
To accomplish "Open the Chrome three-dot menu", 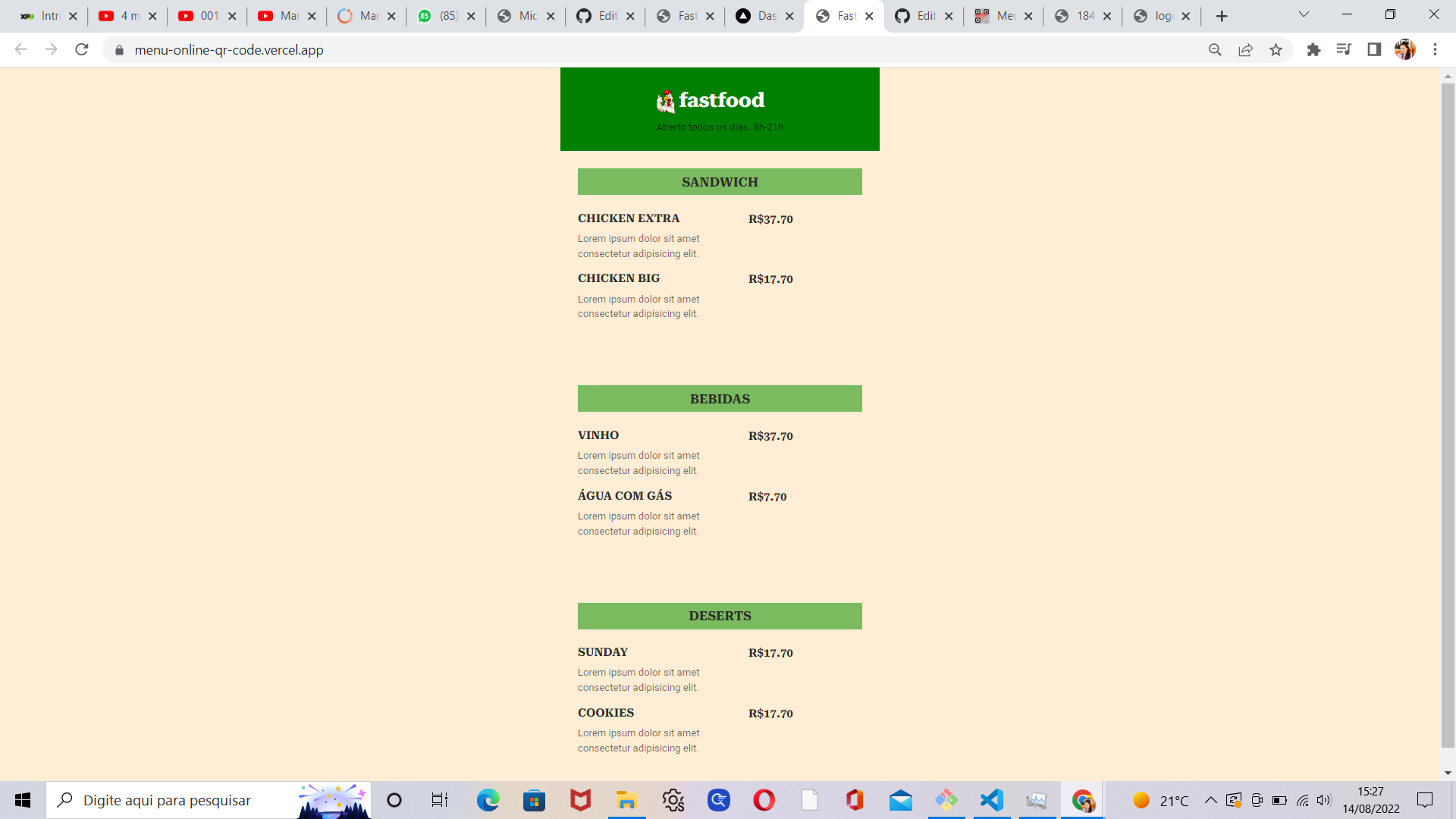I will point(1435,50).
